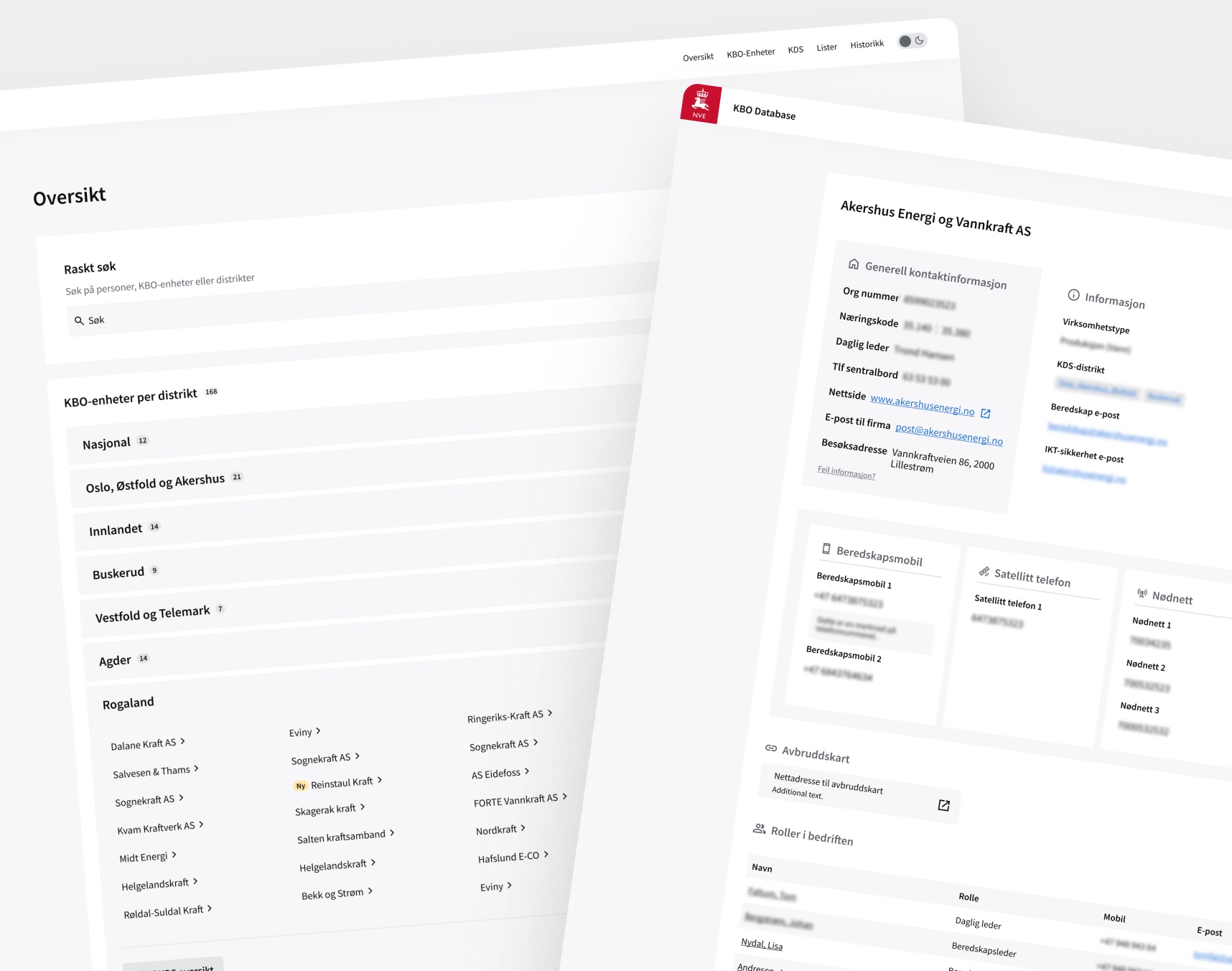Screen dimensions: 1232x971
Task: Click the 'Satellitt telefon 1' label
Action: [x=1008, y=602]
